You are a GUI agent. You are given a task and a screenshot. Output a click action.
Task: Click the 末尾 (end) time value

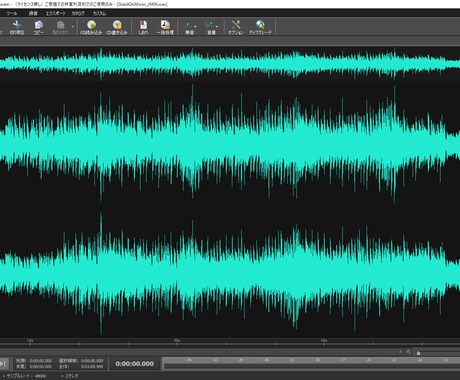click(40, 366)
